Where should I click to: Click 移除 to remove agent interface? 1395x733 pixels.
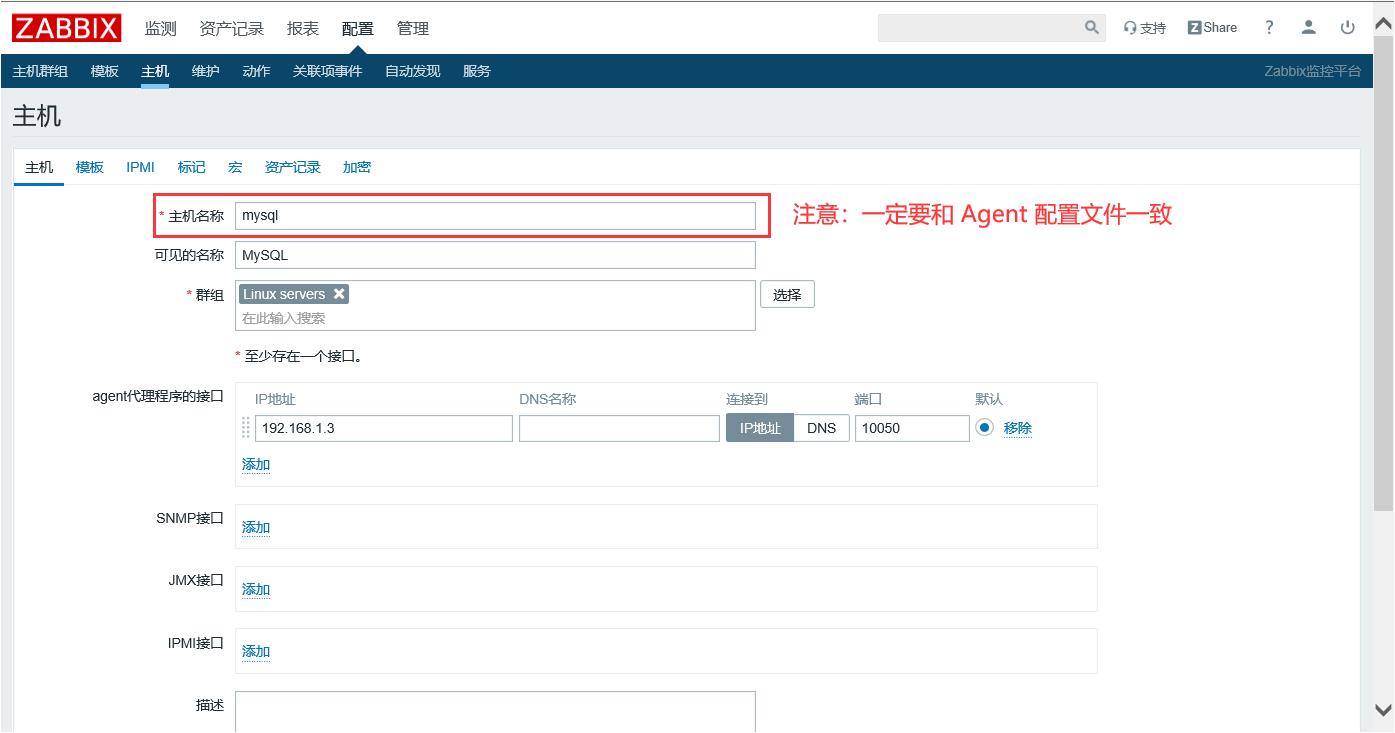[1018, 428]
